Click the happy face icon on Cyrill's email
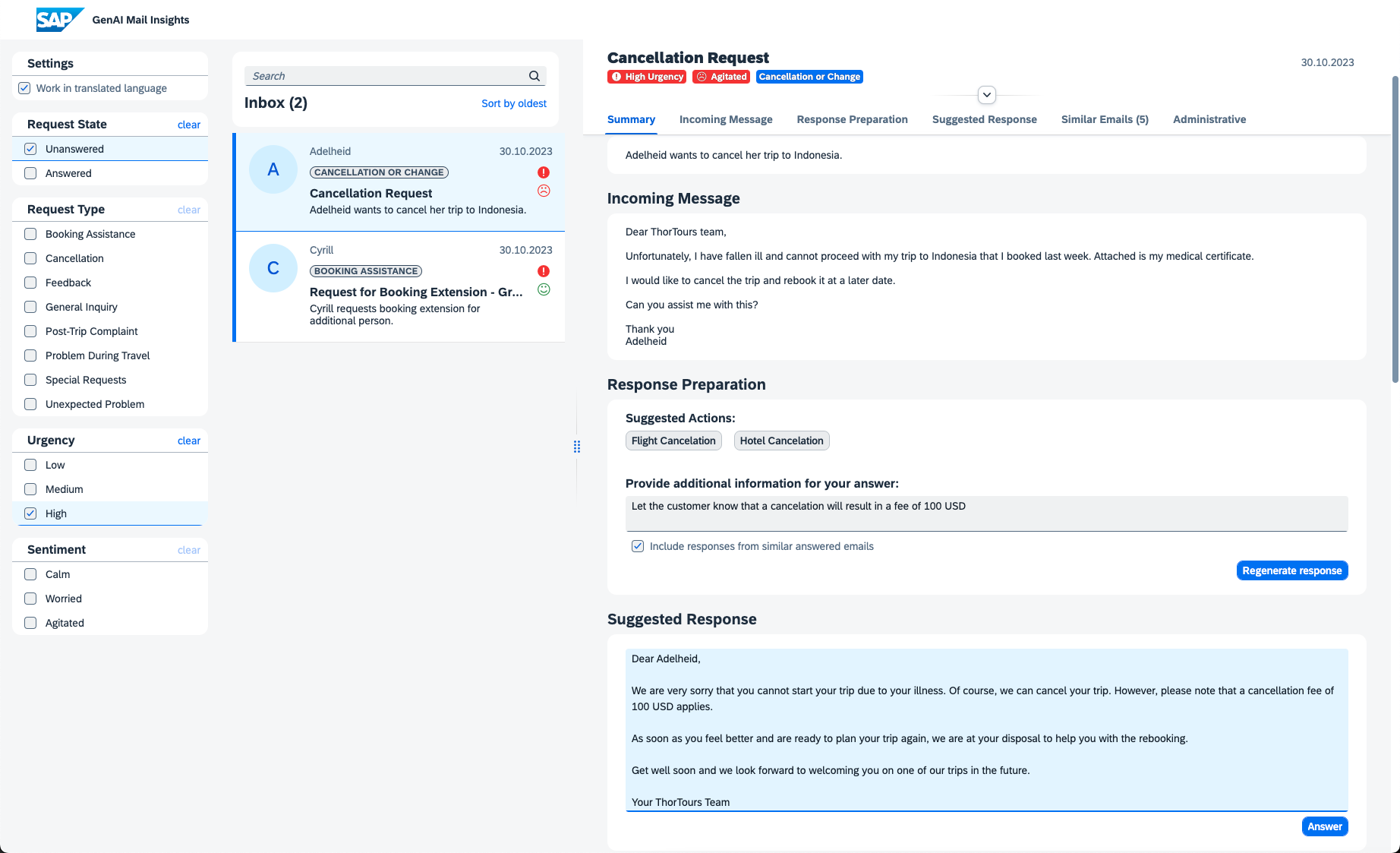The image size is (1400, 853). pyautogui.click(x=544, y=289)
